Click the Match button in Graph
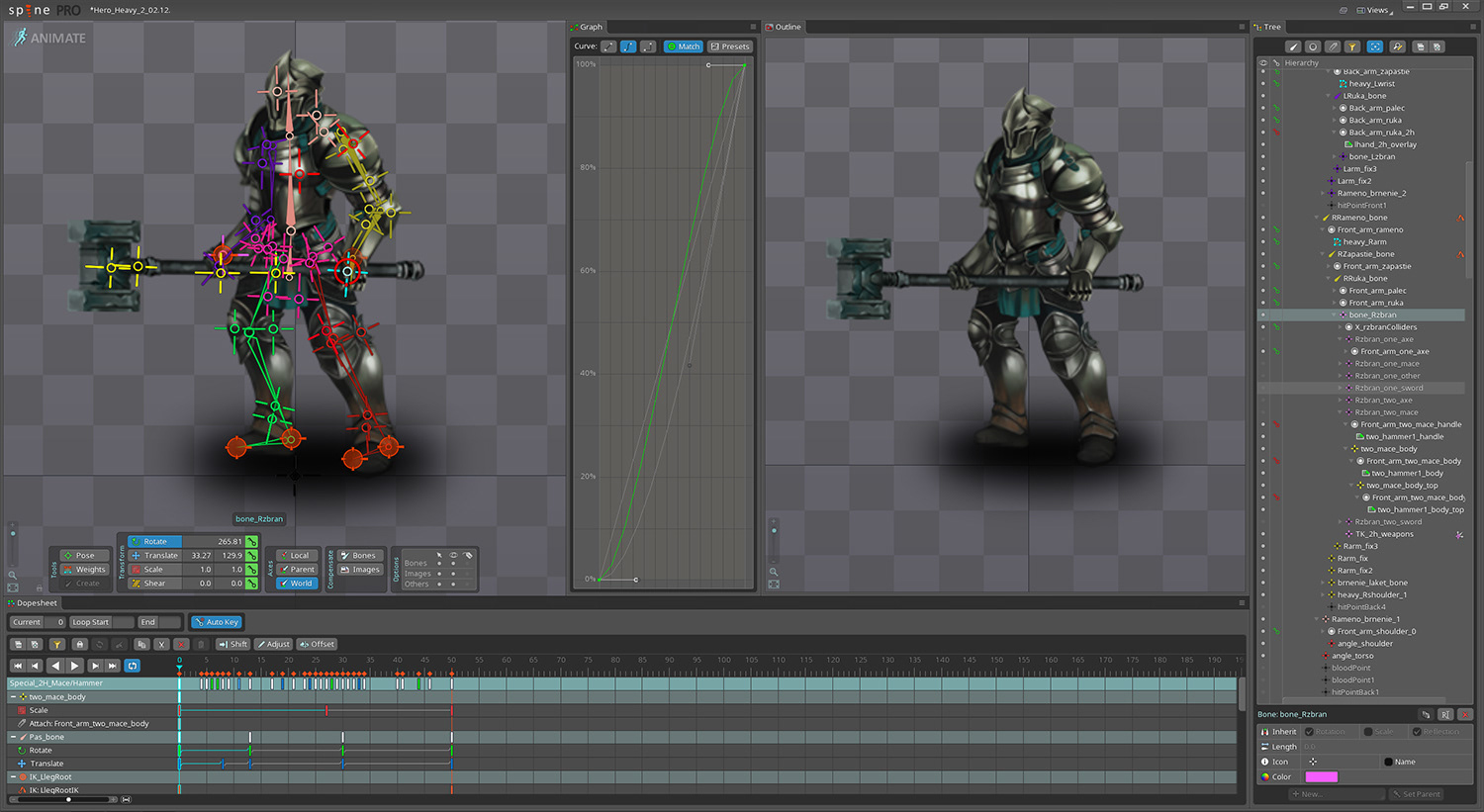 (683, 46)
